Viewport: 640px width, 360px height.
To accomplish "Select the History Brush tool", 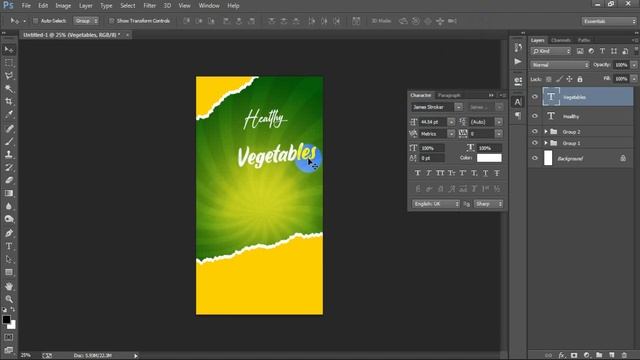I will [x=9, y=167].
